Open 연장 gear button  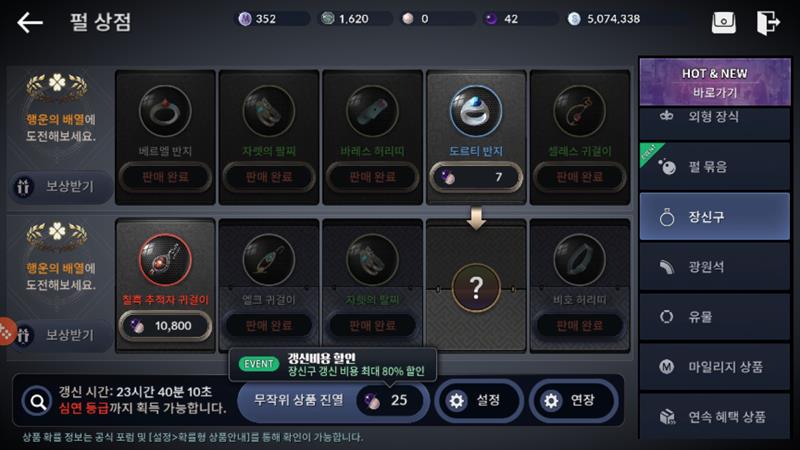pos(573,401)
